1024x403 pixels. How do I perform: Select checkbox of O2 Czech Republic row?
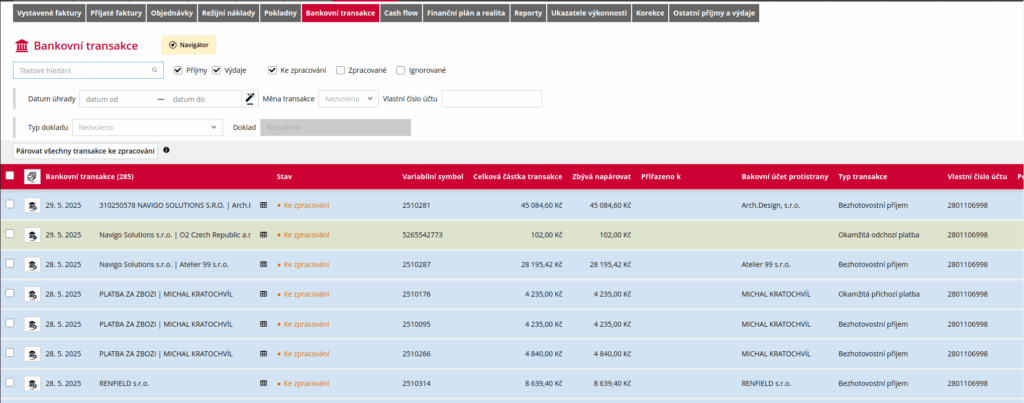pyautogui.click(x=9, y=234)
